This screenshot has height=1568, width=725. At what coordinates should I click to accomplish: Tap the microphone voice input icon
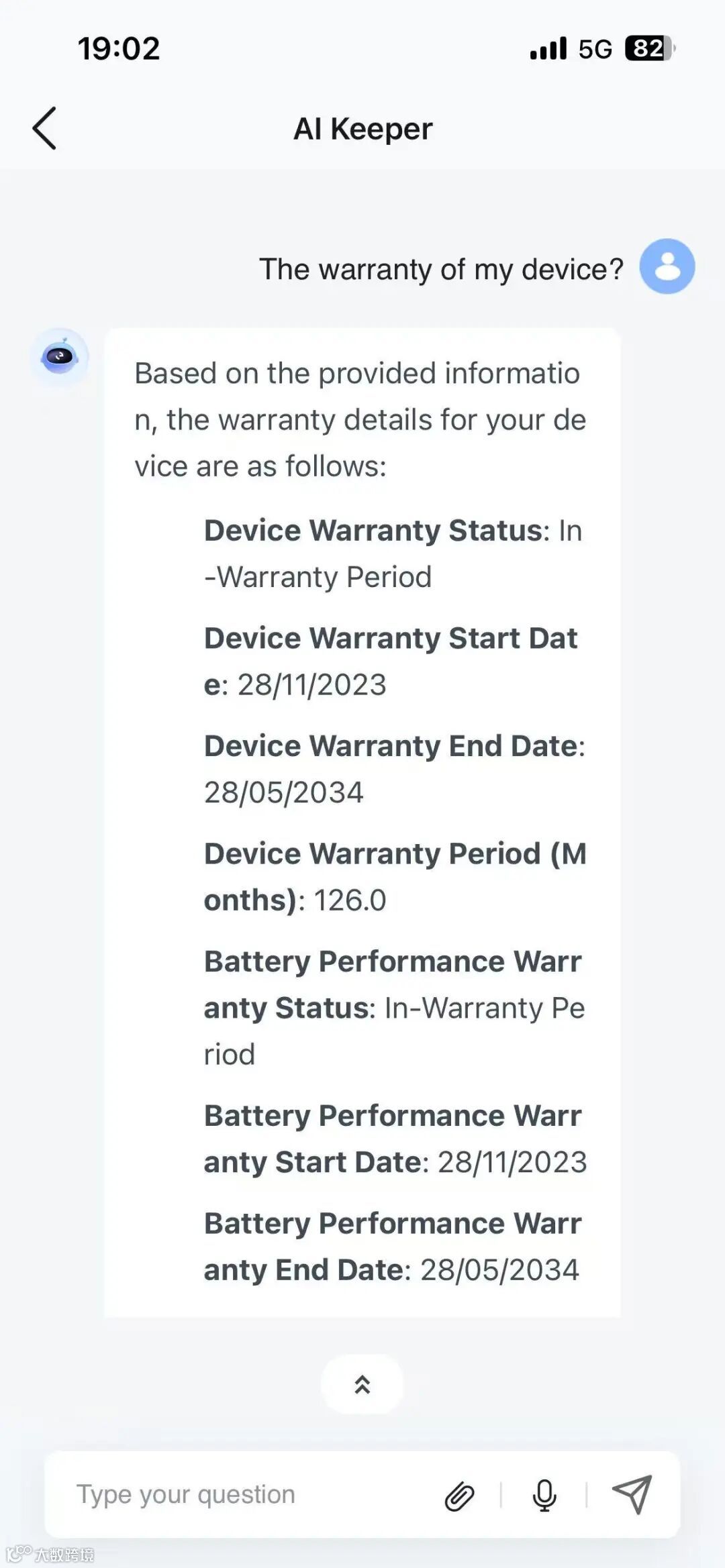[x=544, y=1495]
